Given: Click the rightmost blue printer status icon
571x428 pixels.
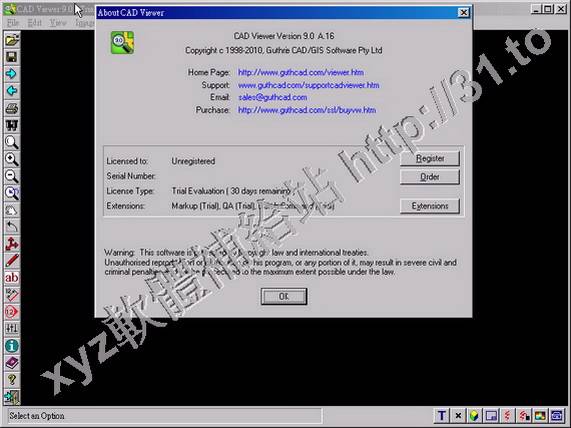Looking at the screenshot, I should tap(557, 416).
